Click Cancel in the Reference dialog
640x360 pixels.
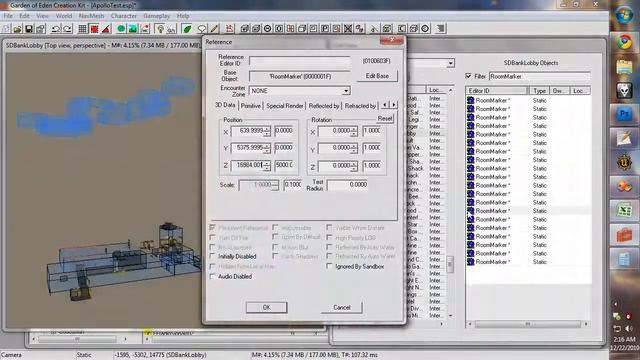342,307
